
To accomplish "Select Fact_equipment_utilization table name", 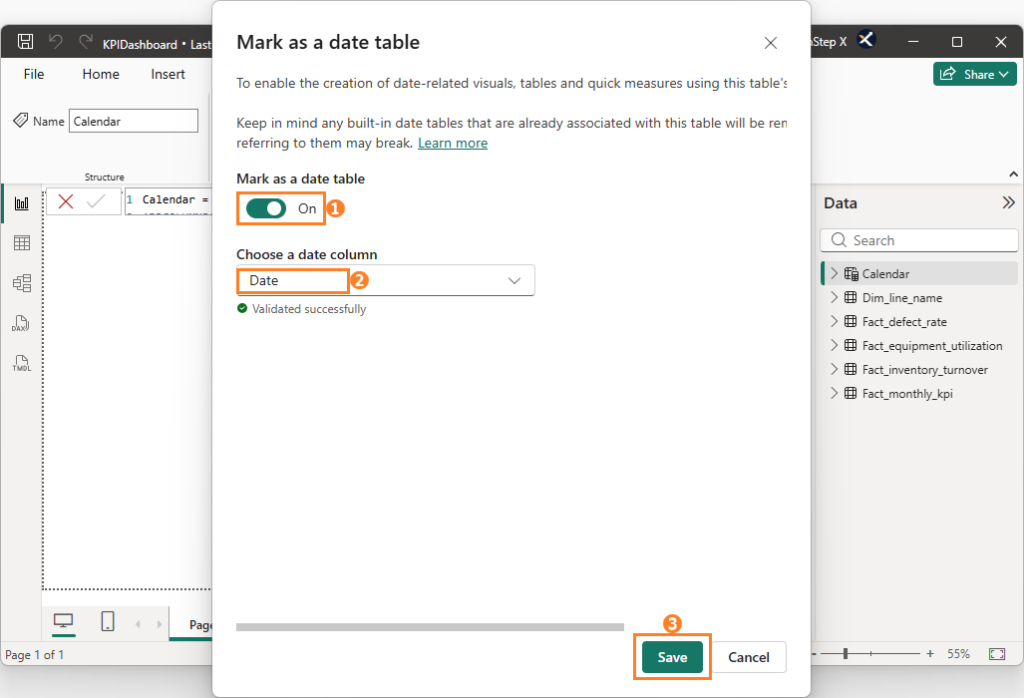I will click(x=932, y=345).
